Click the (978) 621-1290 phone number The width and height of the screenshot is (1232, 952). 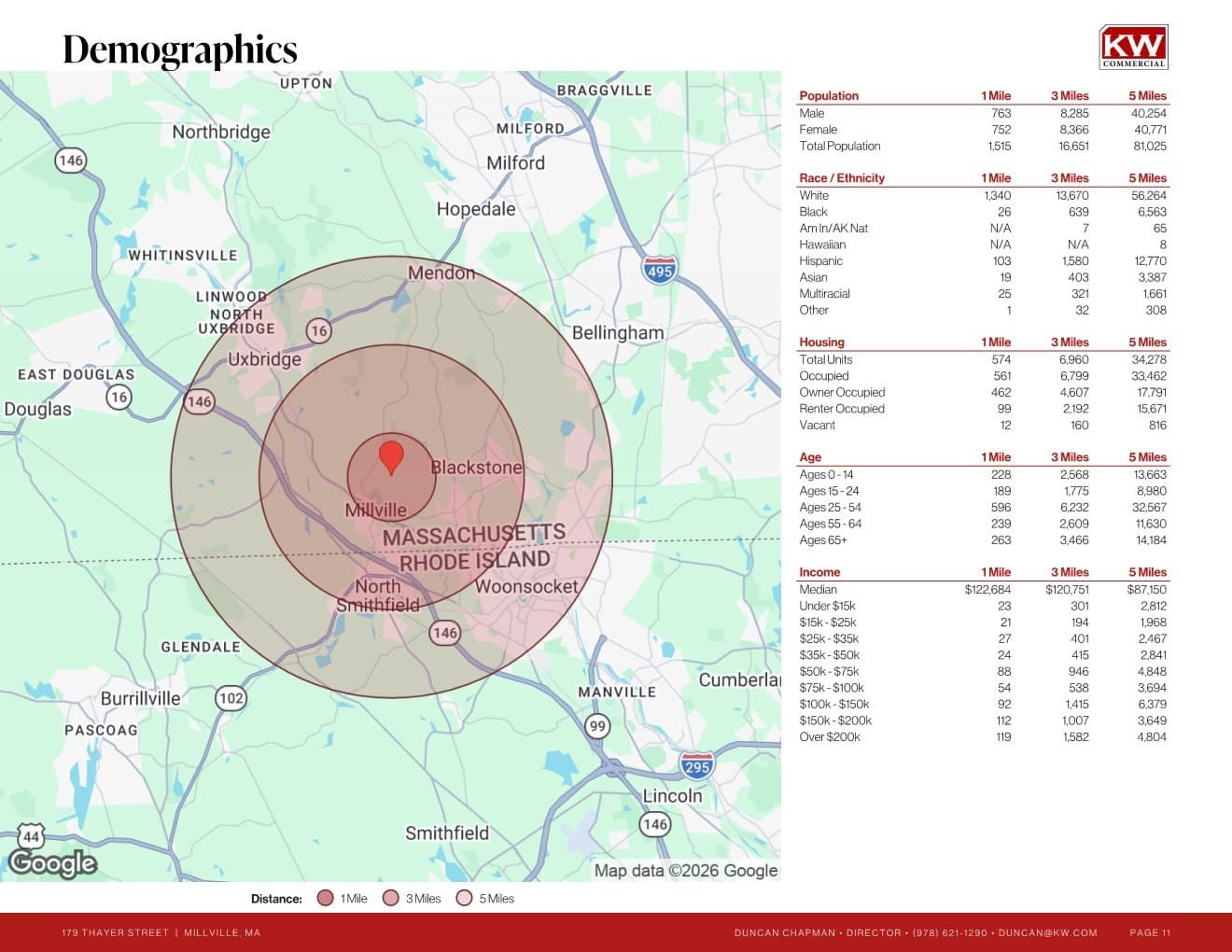click(x=949, y=932)
